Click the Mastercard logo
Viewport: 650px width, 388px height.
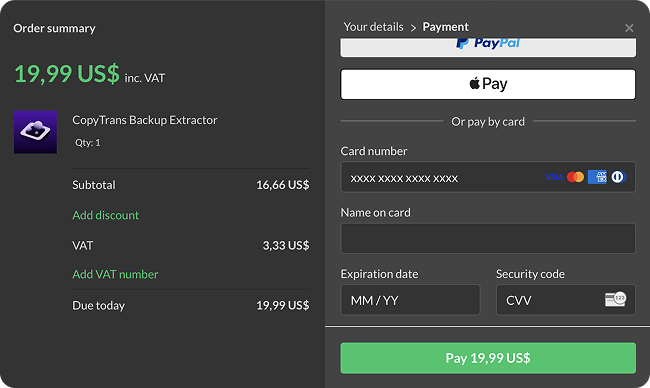(x=575, y=177)
